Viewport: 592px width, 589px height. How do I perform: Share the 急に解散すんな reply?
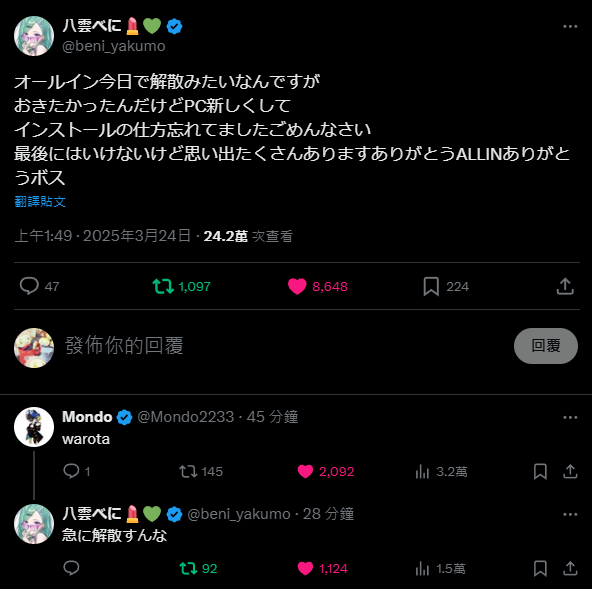(570, 568)
